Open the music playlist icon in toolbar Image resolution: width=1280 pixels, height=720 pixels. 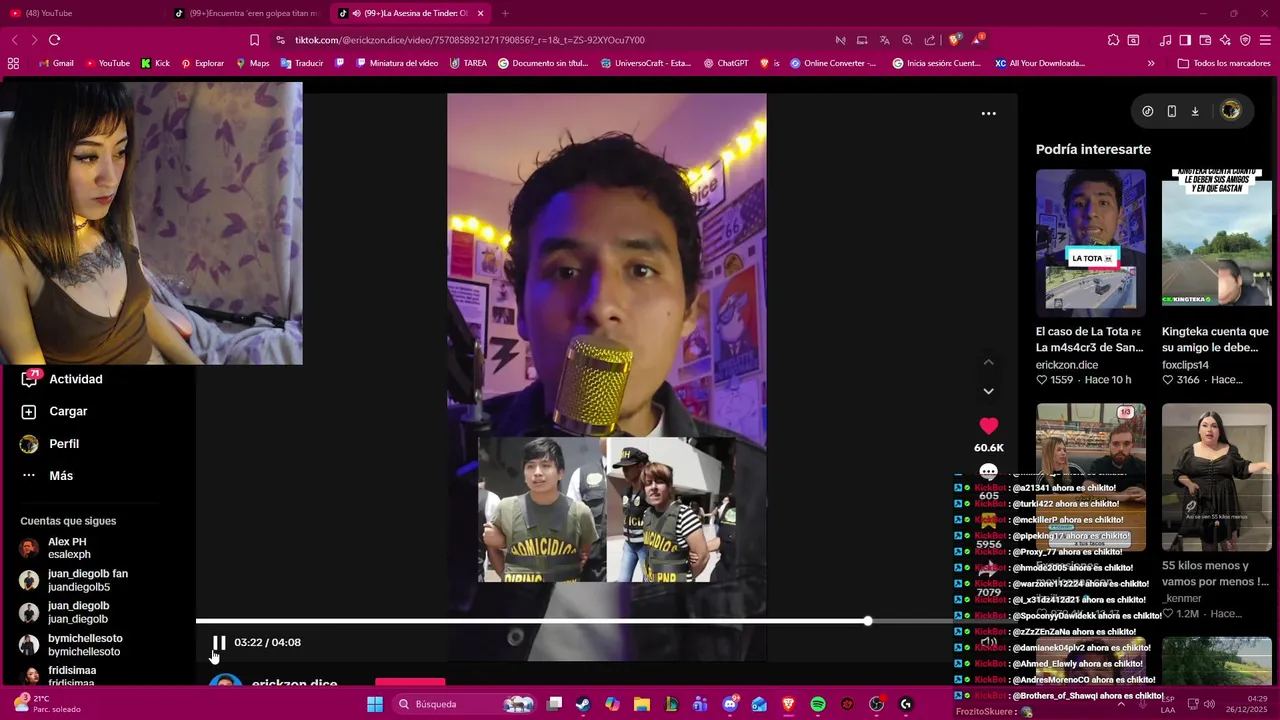click(x=1165, y=40)
